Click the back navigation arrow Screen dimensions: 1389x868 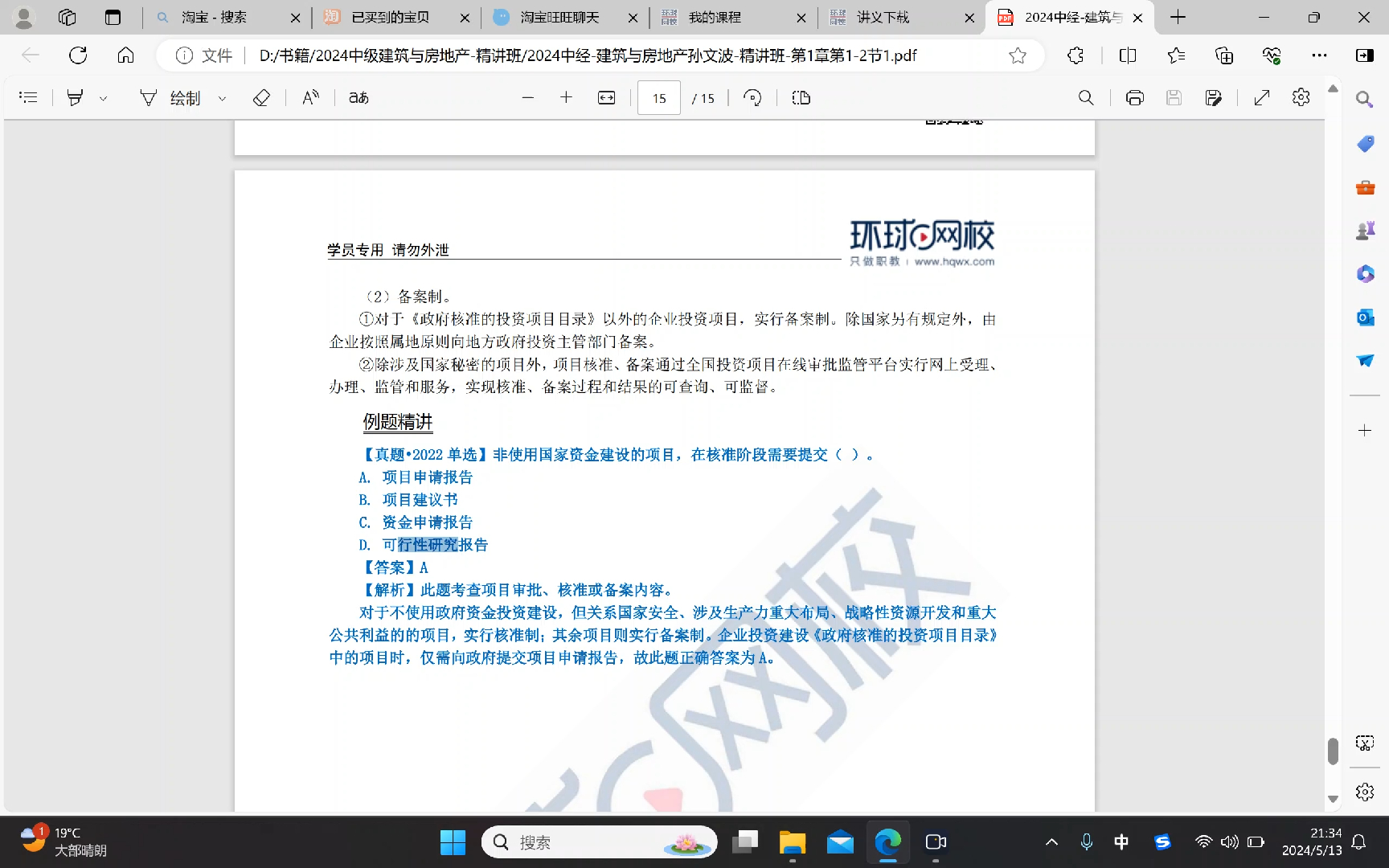point(31,55)
